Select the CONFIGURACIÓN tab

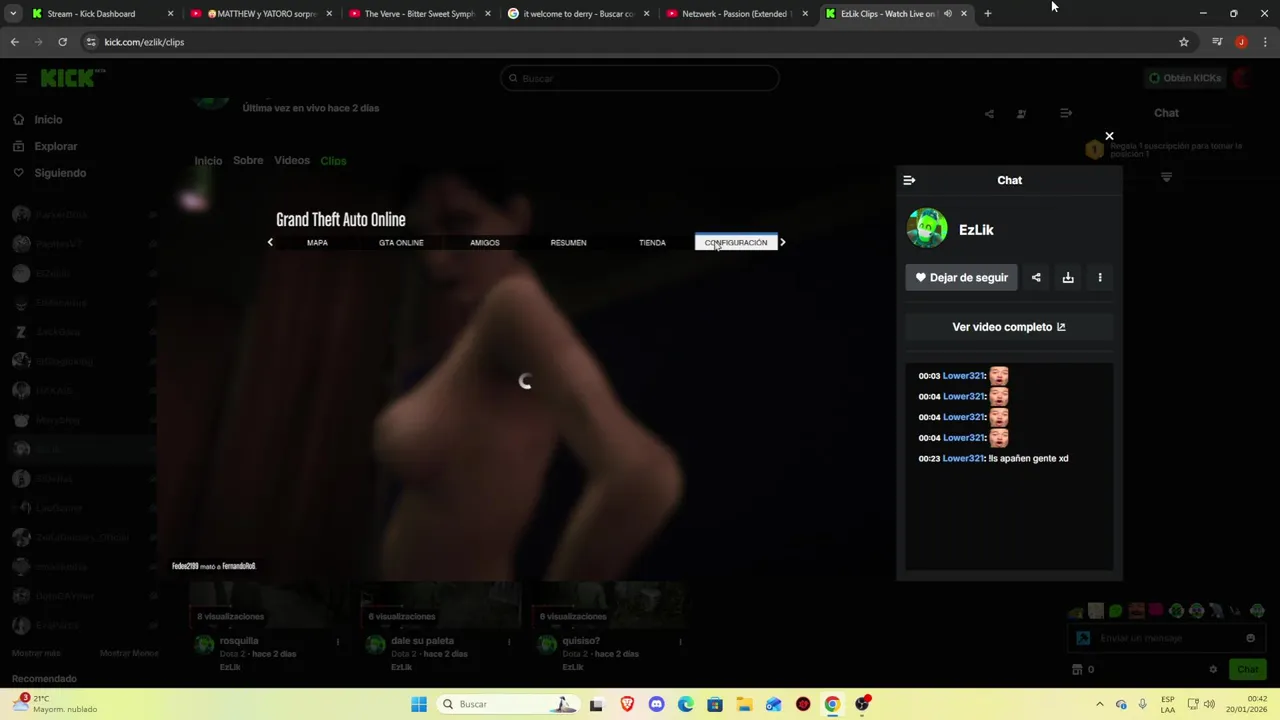(736, 243)
